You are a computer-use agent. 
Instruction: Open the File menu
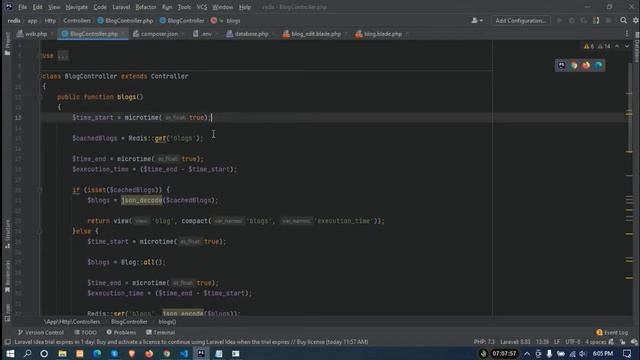pos(22,7)
